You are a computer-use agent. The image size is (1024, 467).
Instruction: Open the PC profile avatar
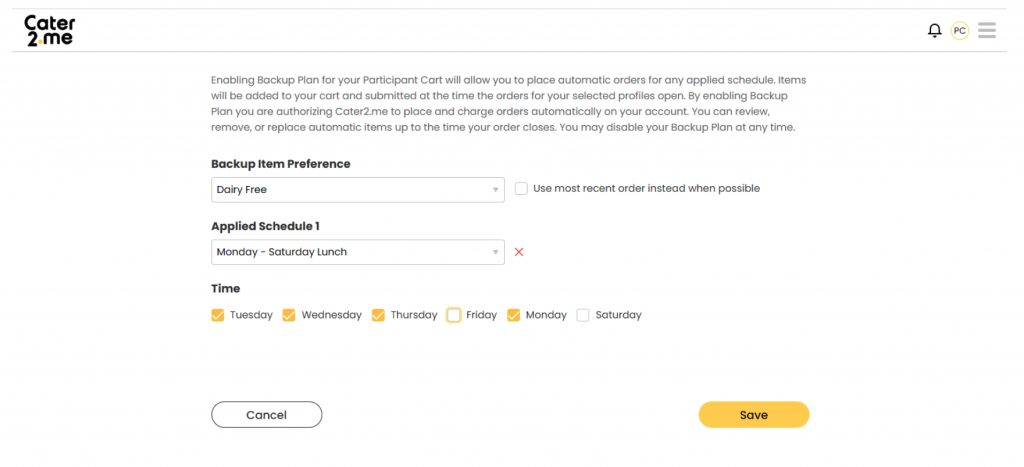click(959, 31)
